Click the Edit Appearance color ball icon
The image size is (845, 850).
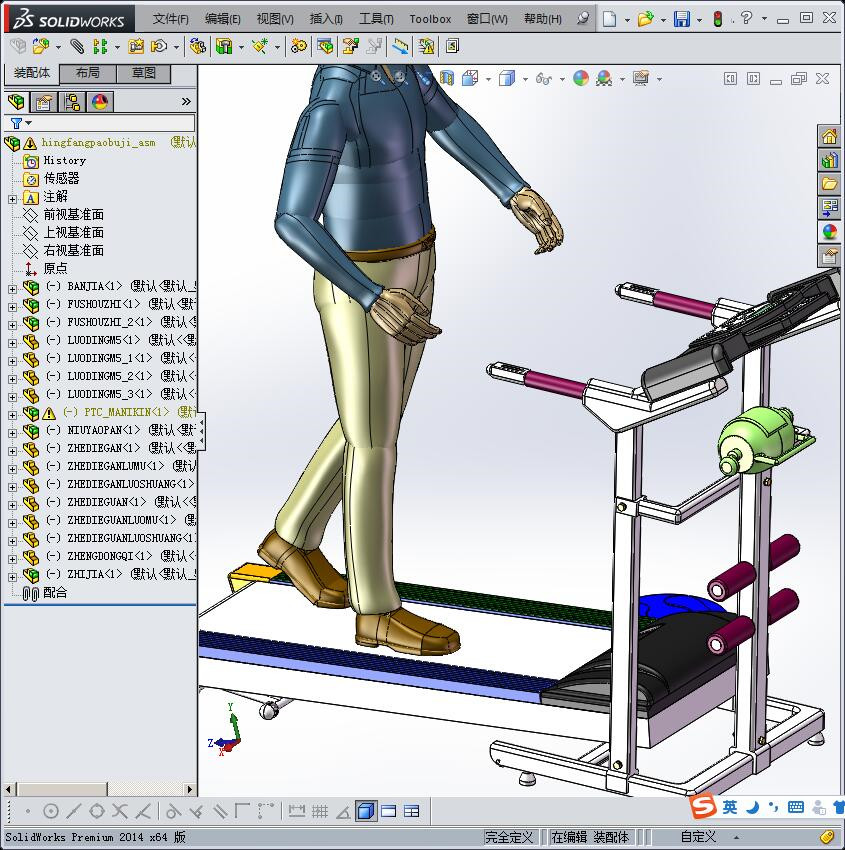pyautogui.click(x=580, y=79)
